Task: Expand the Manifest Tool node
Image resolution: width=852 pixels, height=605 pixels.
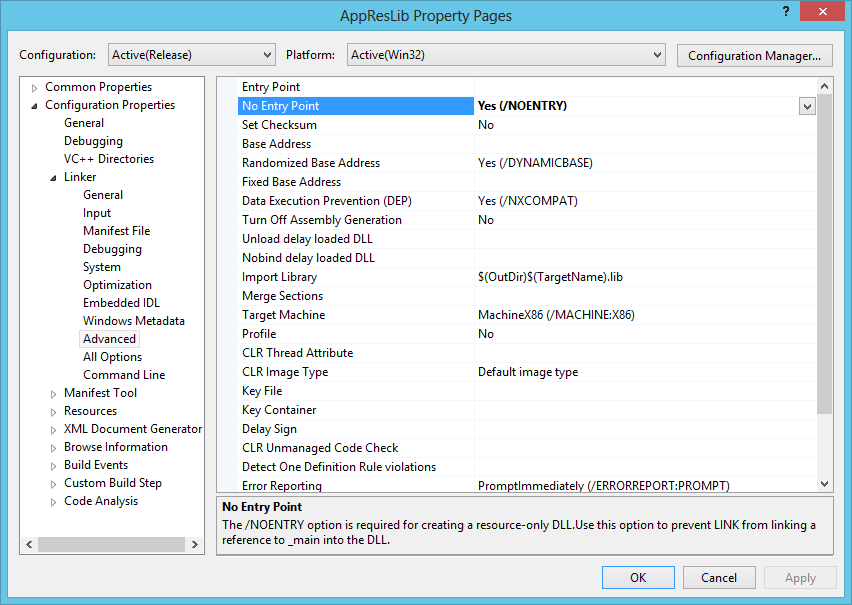Action: coord(53,394)
